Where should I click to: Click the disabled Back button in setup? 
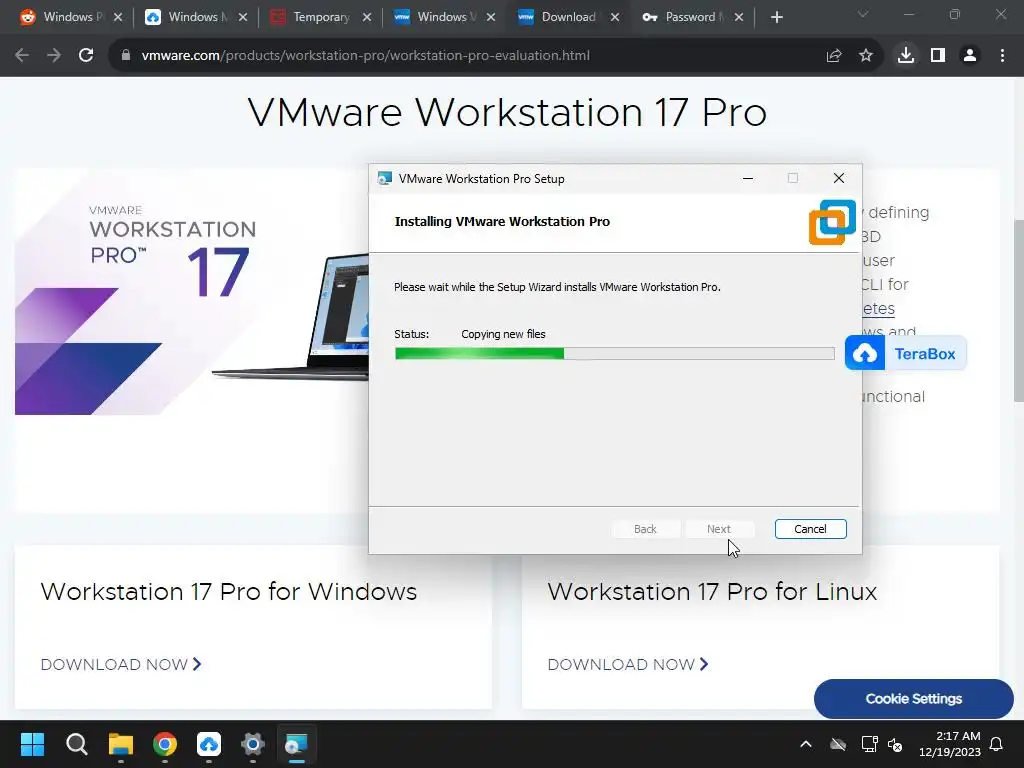tap(645, 529)
